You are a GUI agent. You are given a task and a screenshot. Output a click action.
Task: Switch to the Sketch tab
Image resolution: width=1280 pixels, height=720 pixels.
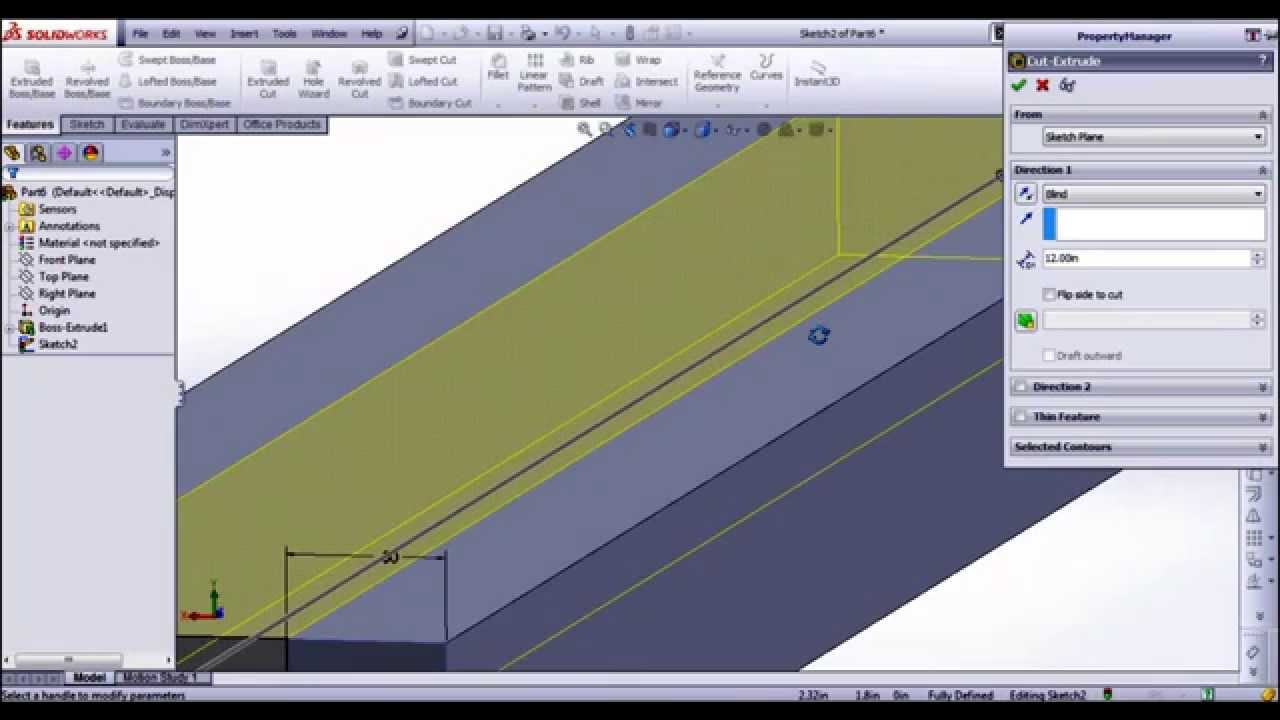pyautogui.click(x=87, y=125)
